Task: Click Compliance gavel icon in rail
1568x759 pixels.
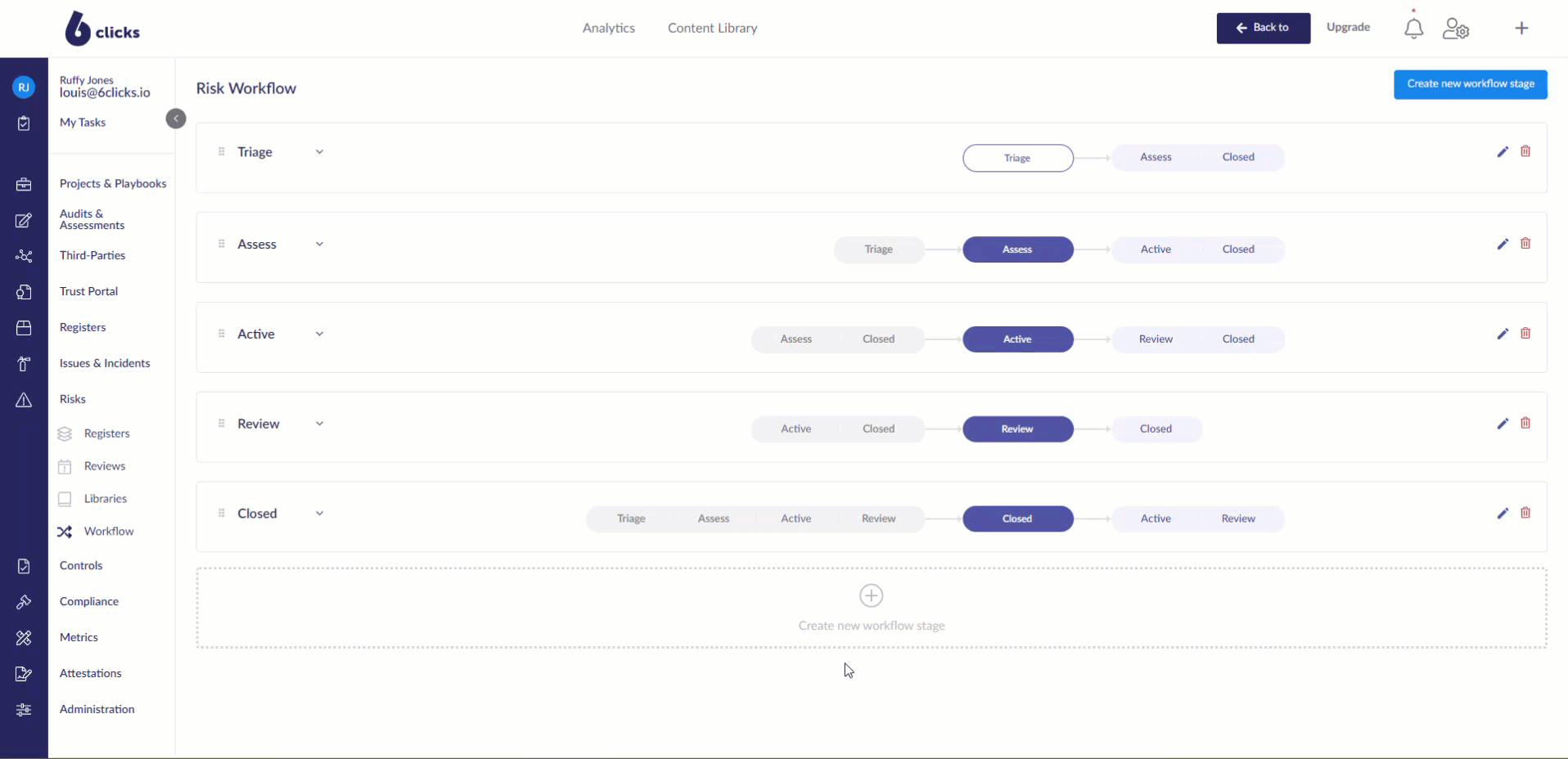Action: (x=24, y=602)
